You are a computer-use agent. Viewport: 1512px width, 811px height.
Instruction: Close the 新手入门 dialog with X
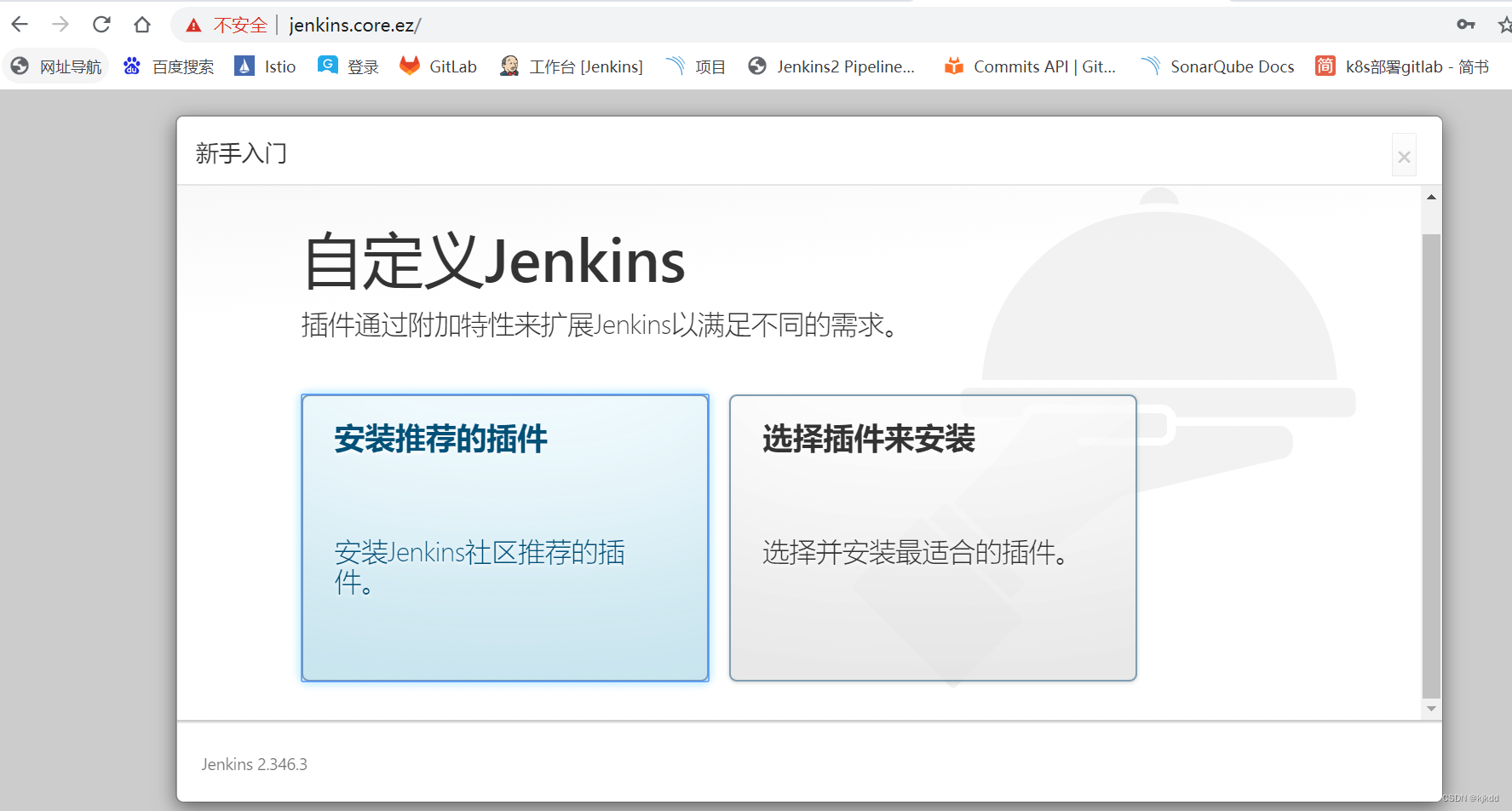1404,156
